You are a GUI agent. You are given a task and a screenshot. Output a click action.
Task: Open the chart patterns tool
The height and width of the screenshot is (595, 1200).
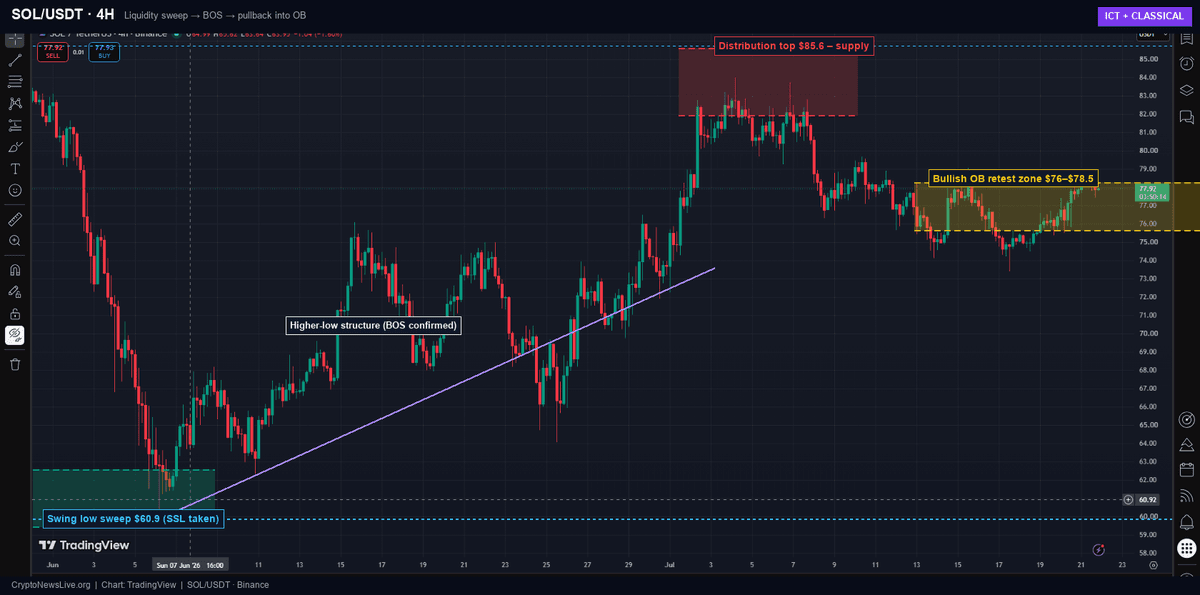point(15,103)
